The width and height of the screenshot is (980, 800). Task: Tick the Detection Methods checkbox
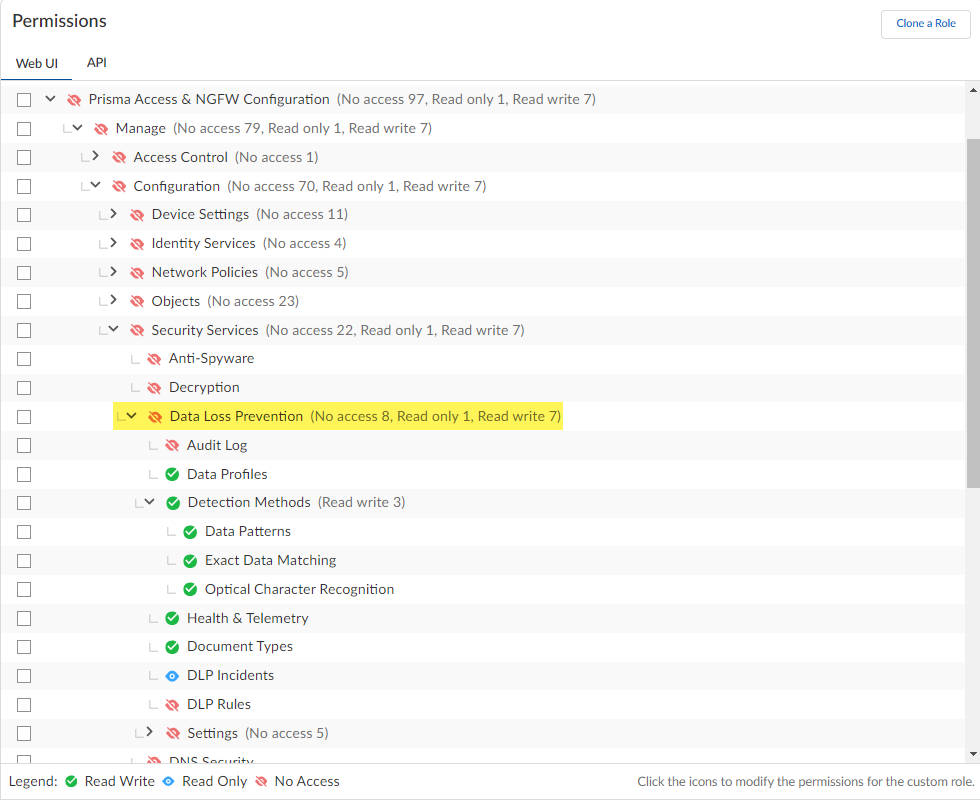pyautogui.click(x=24, y=503)
